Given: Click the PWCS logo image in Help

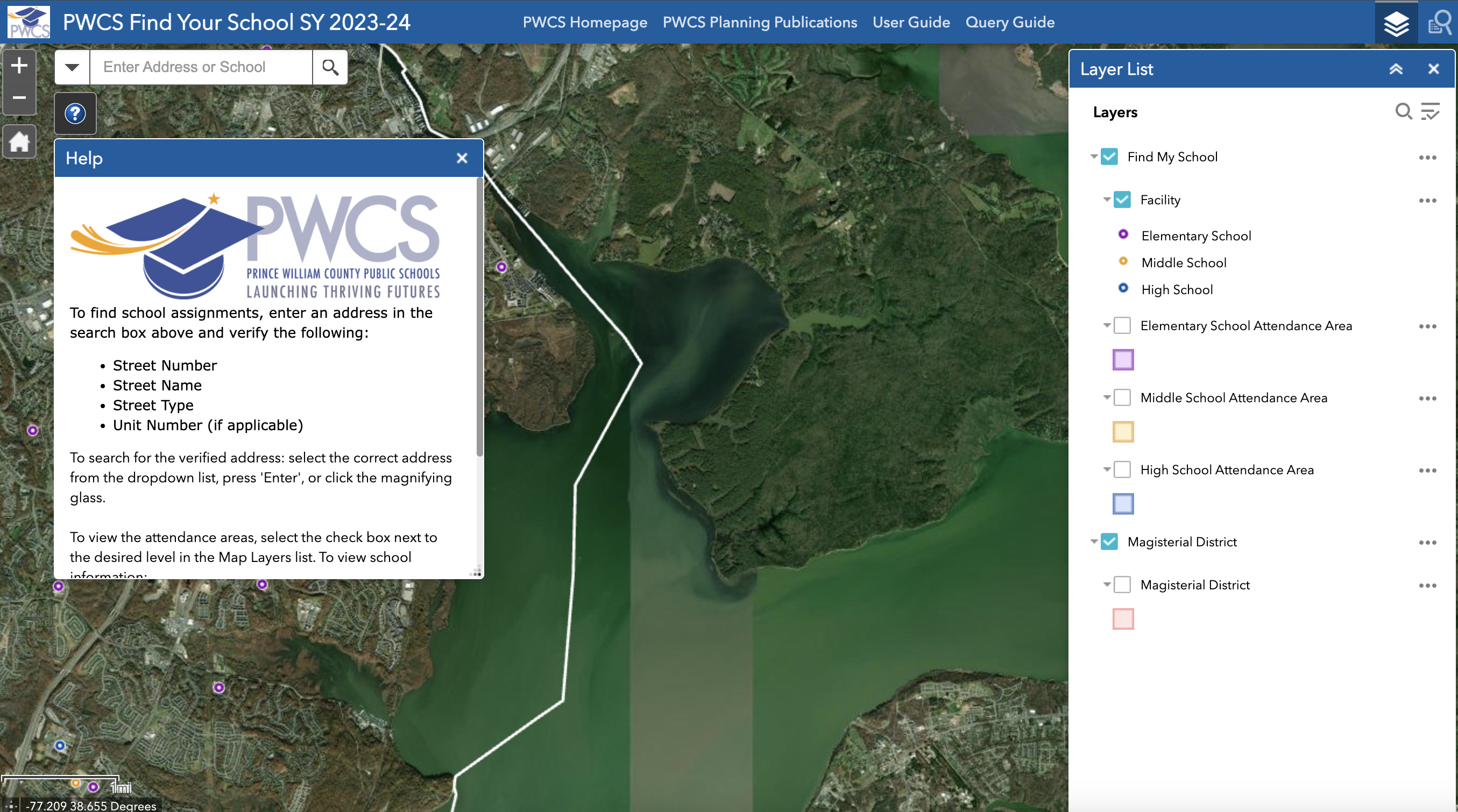Looking at the screenshot, I should click(x=255, y=247).
